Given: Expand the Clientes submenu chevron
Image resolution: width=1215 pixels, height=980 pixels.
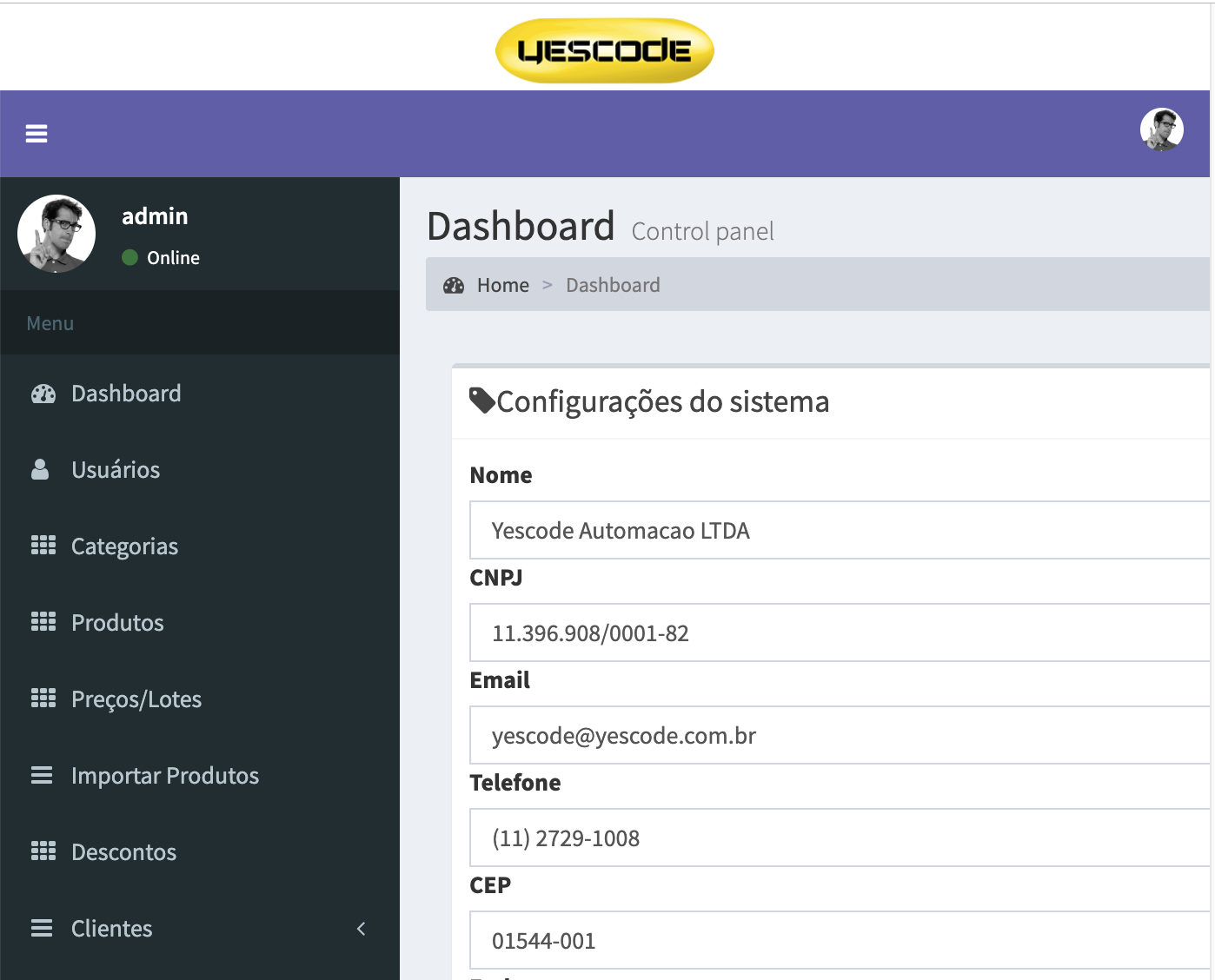Looking at the screenshot, I should coord(362,929).
